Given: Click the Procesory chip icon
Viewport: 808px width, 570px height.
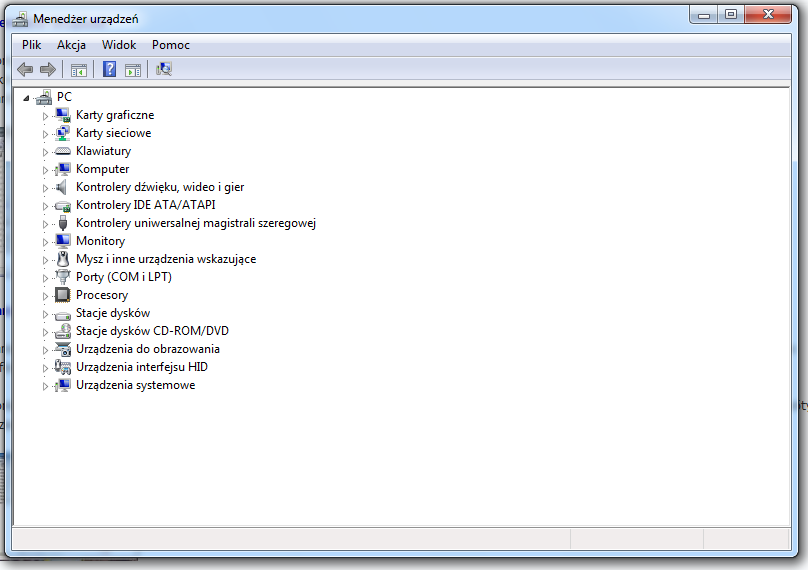Looking at the screenshot, I should pyautogui.click(x=62, y=295).
